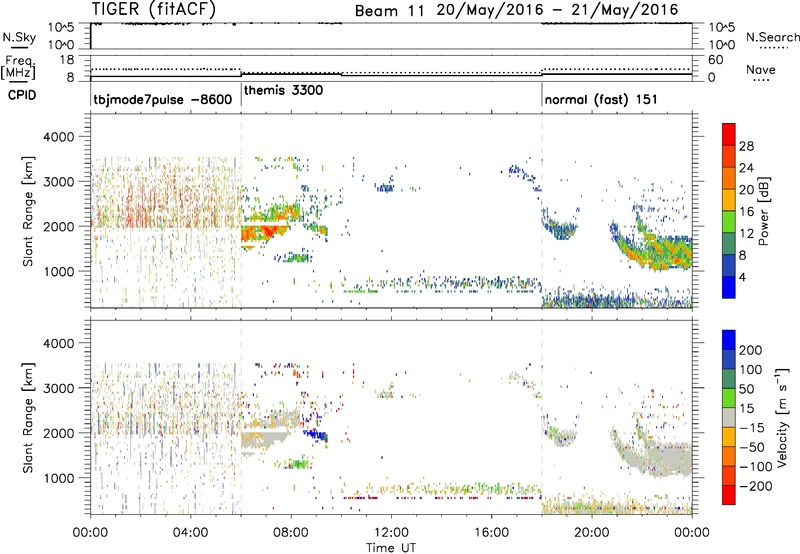
Task: Click the '16:00' time tick label
Action: coord(492,533)
